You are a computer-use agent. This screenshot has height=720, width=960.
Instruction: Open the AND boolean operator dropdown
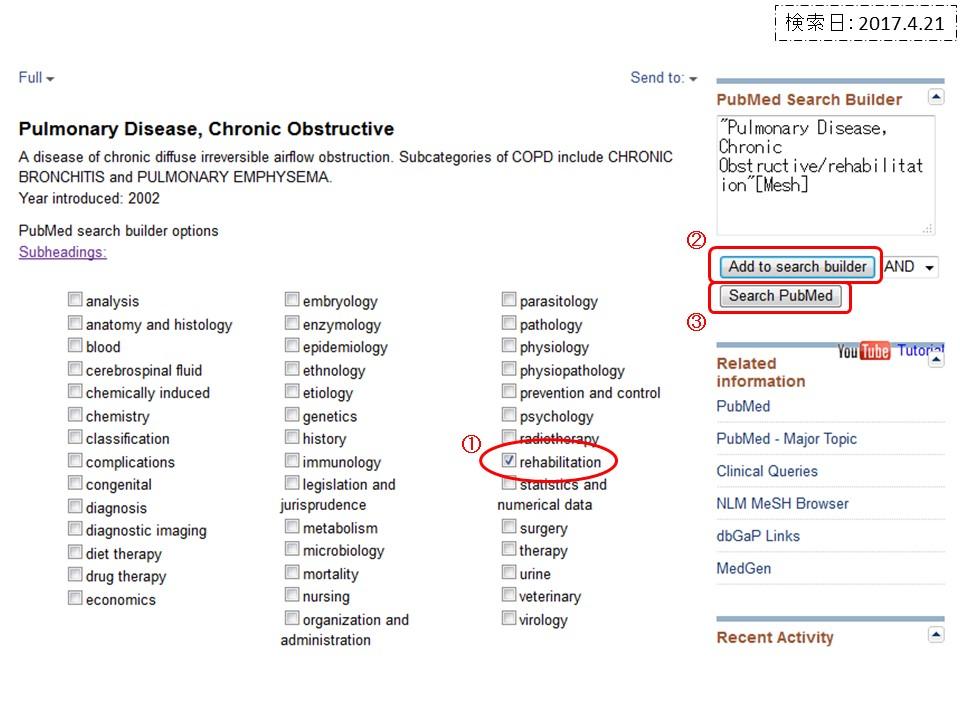coord(910,267)
